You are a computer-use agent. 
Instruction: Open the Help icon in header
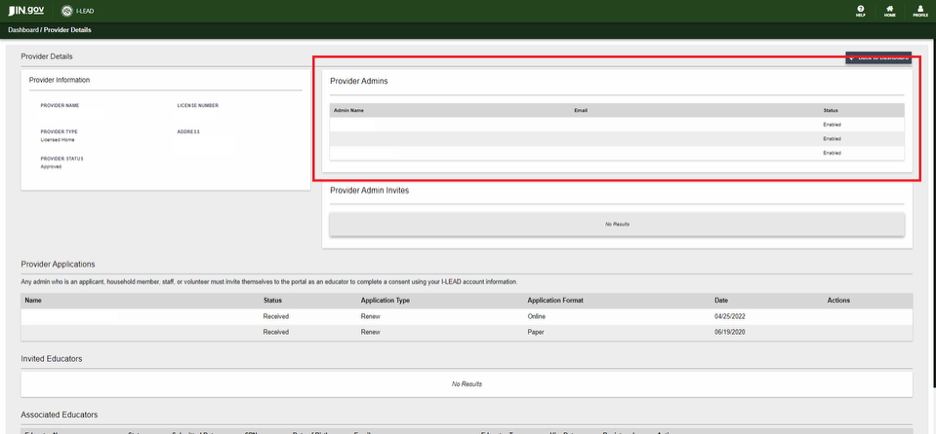tap(860, 11)
